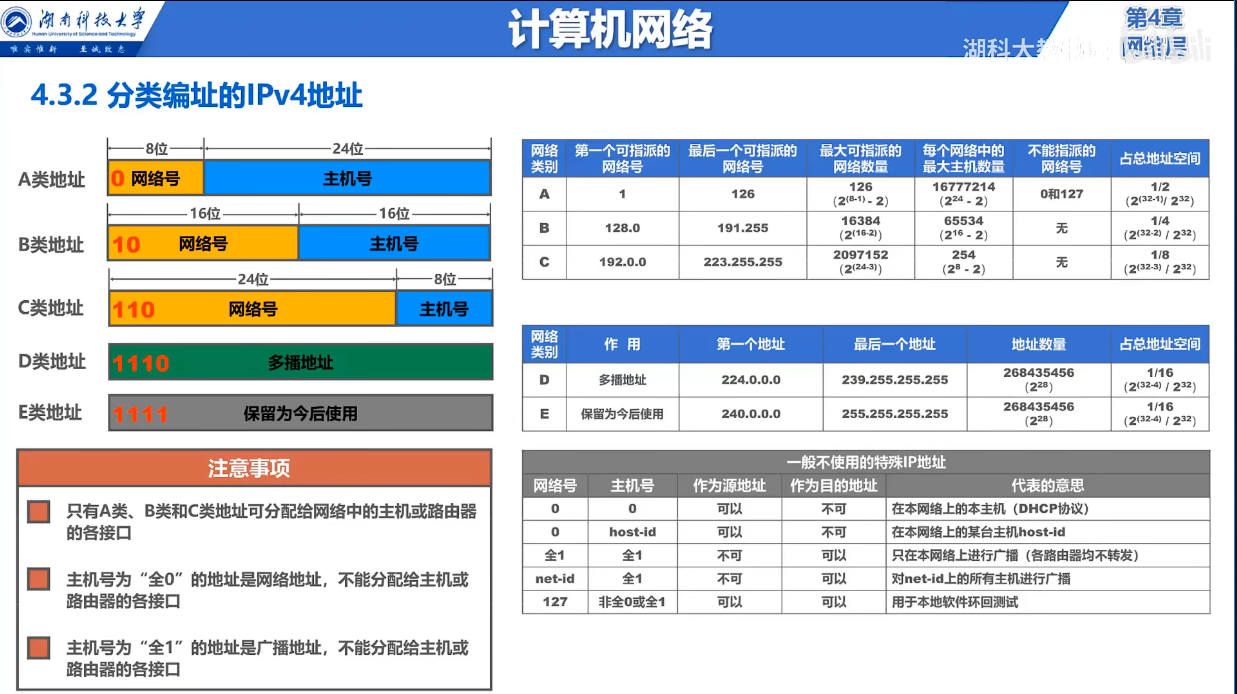Click the C类地址 label
The height and width of the screenshot is (694, 1237).
(x=51, y=308)
